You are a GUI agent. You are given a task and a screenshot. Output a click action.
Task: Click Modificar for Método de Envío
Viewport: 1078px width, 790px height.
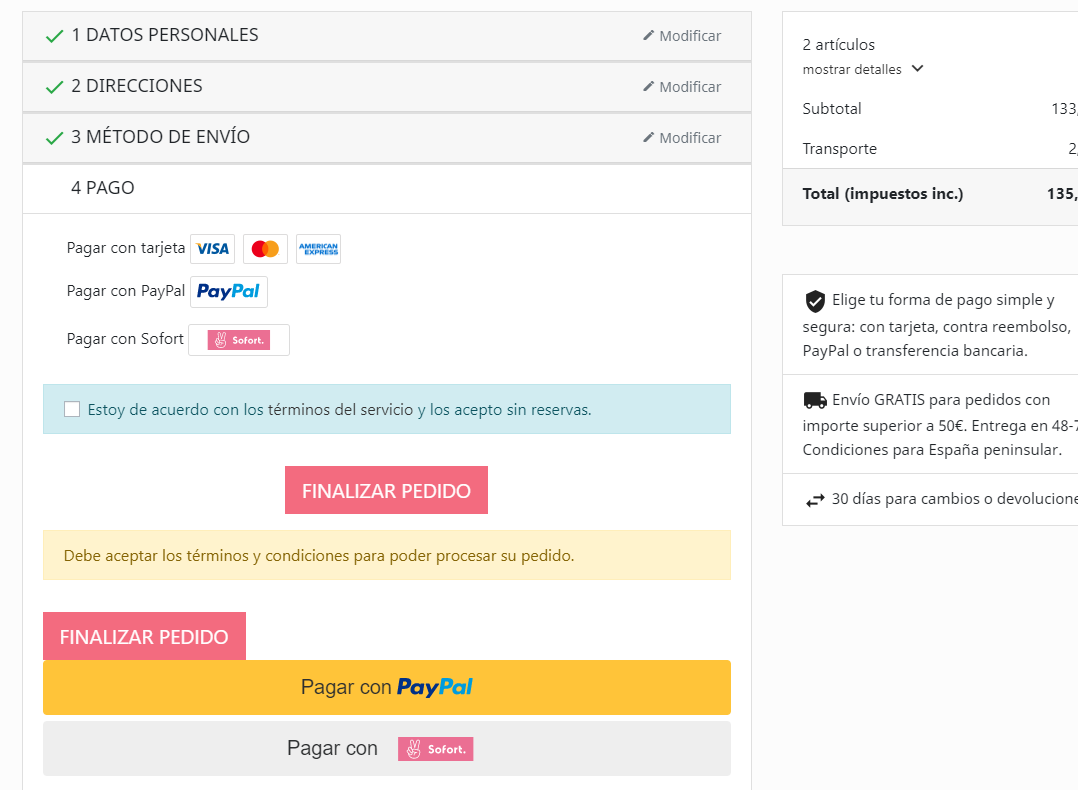[682, 138]
